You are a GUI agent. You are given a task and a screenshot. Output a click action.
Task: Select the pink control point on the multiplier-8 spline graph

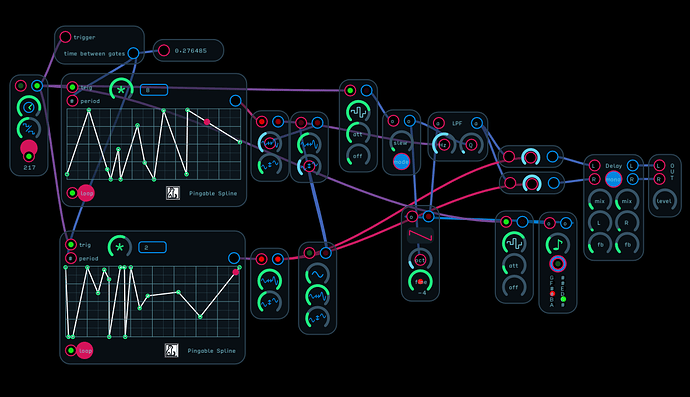click(x=207, y=121)
